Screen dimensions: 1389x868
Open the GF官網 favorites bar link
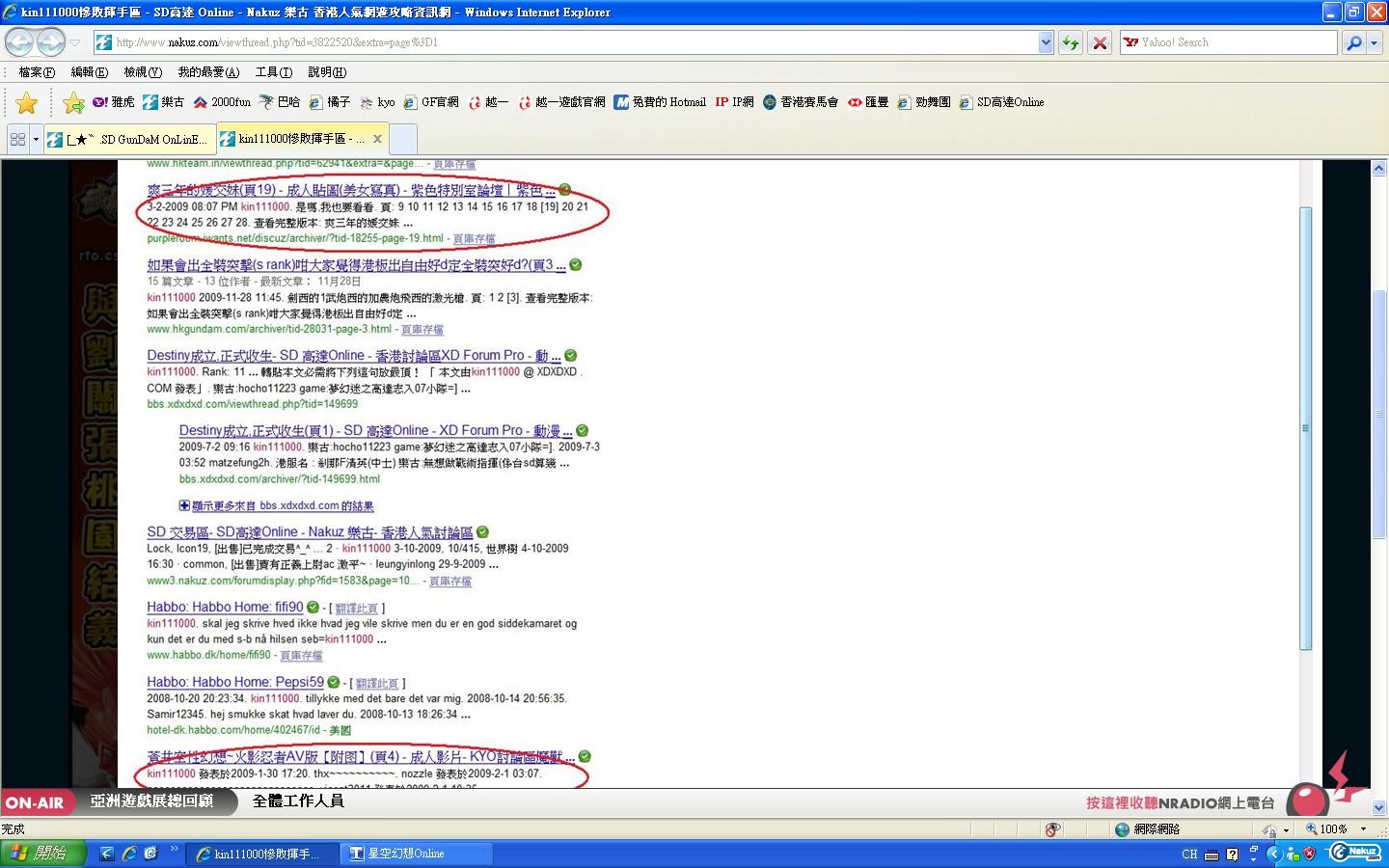pyautogui.click(x=431, y=102)
